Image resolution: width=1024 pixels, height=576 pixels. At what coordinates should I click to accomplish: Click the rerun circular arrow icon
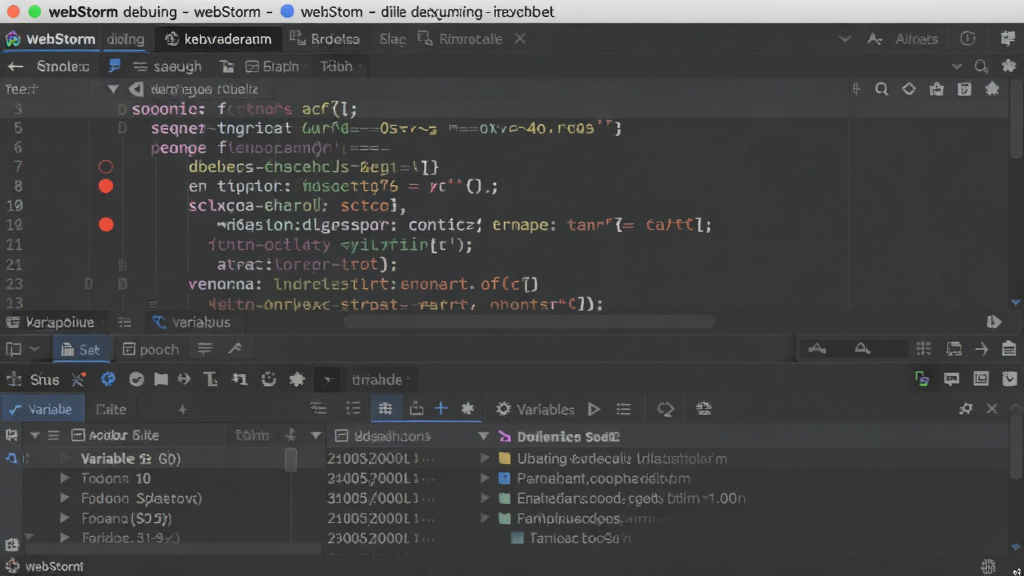point(268,379)
